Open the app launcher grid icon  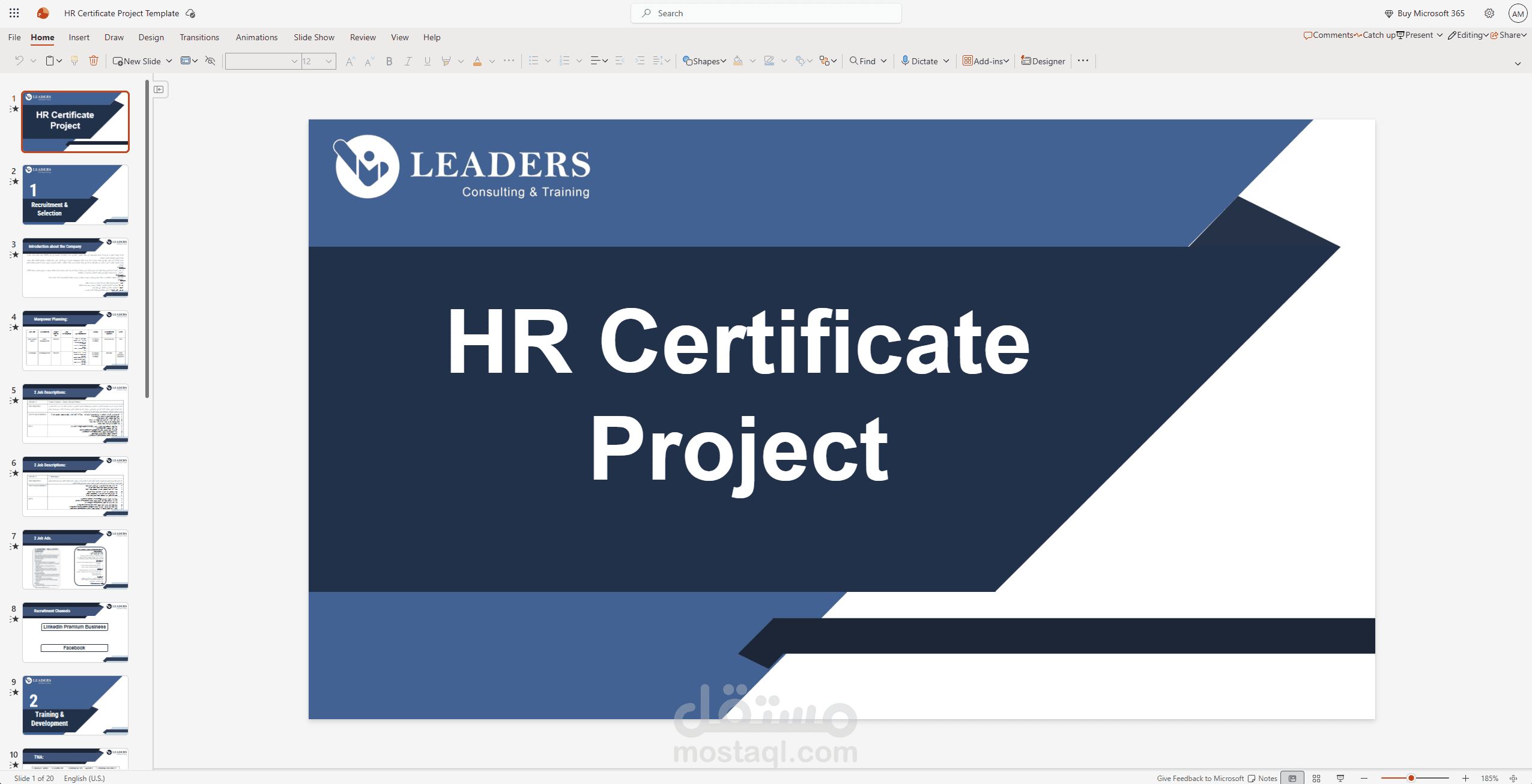(x=14, y=13)
